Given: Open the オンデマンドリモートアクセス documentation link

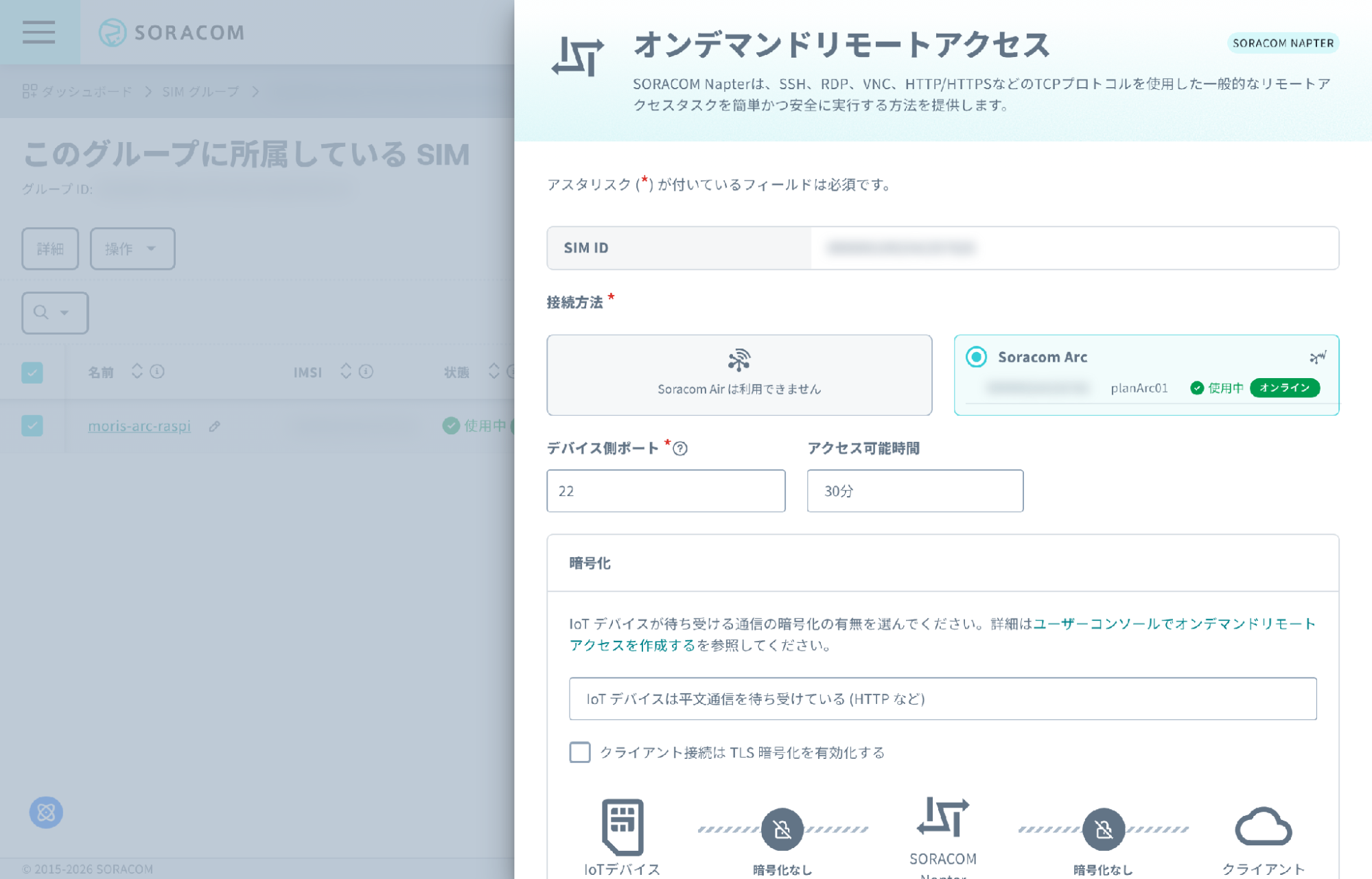Looking at the screenshot, I should click(942, 634).
